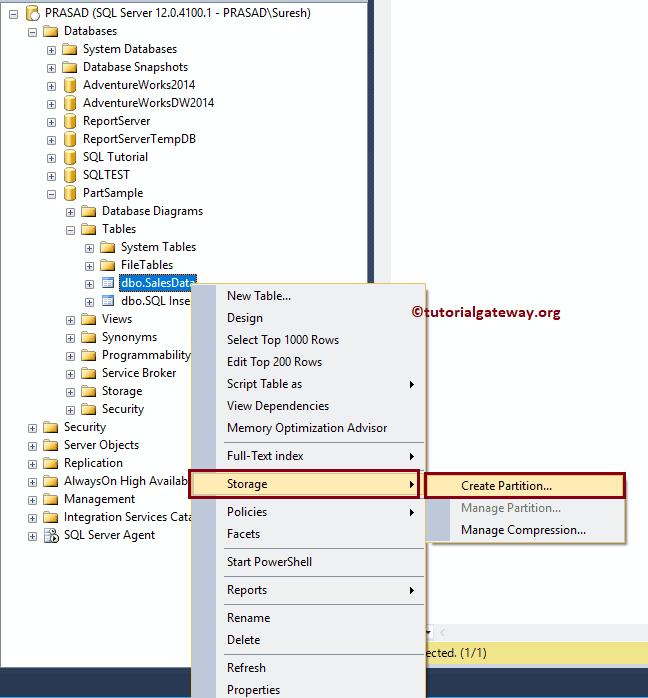Click the System Tables folder icon
Screen dimensions: 648x698
click(108, 247)
